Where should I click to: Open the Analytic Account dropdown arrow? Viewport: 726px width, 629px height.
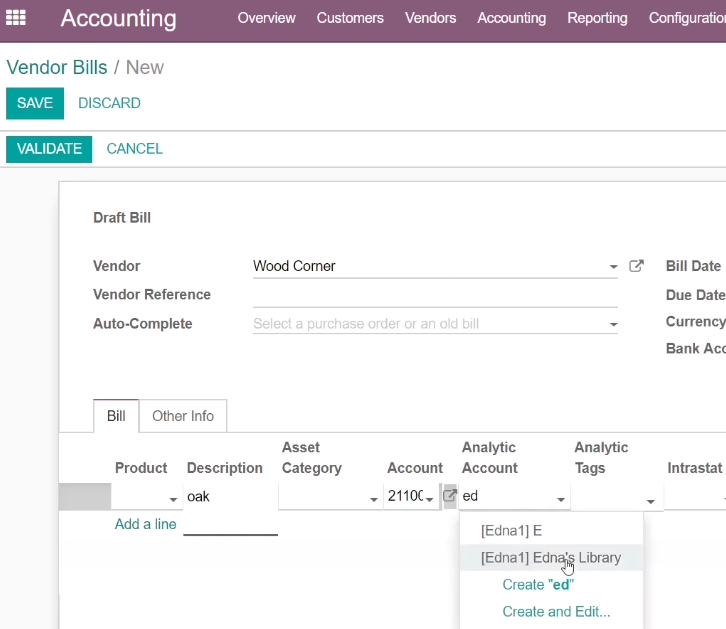point(561,499)
